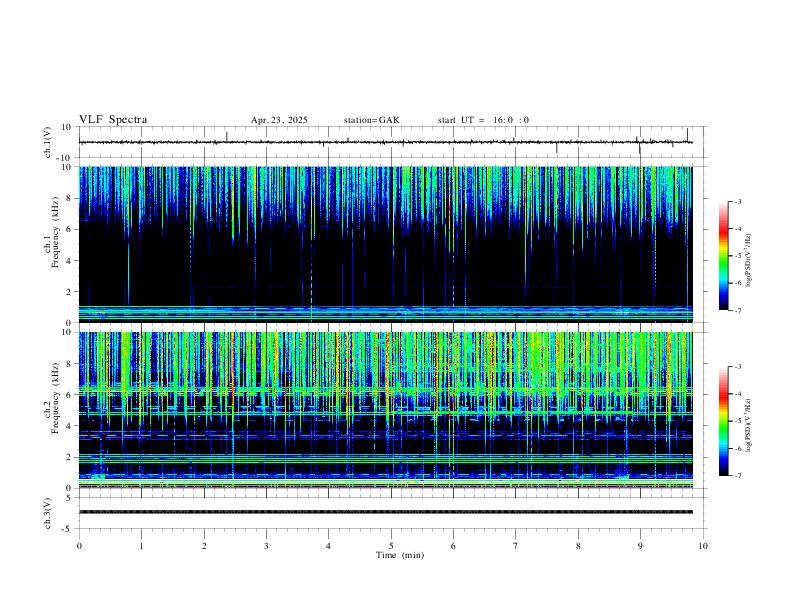
Task: Select the date text "Apr. 23, 2025"
Action: (x=279, y=120)
